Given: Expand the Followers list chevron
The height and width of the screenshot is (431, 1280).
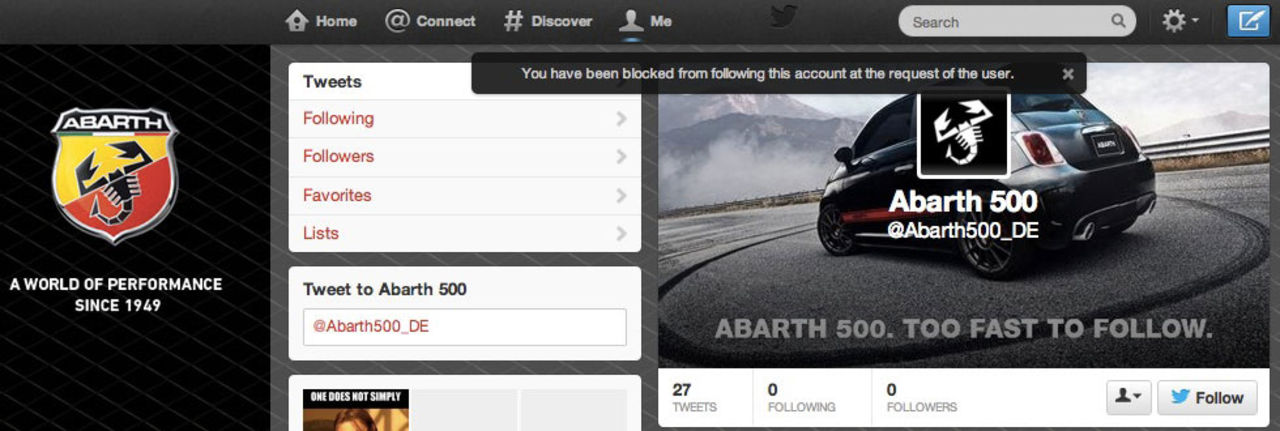Looking at the screenshot, I should pyautogui.click(x=621, y=157).
